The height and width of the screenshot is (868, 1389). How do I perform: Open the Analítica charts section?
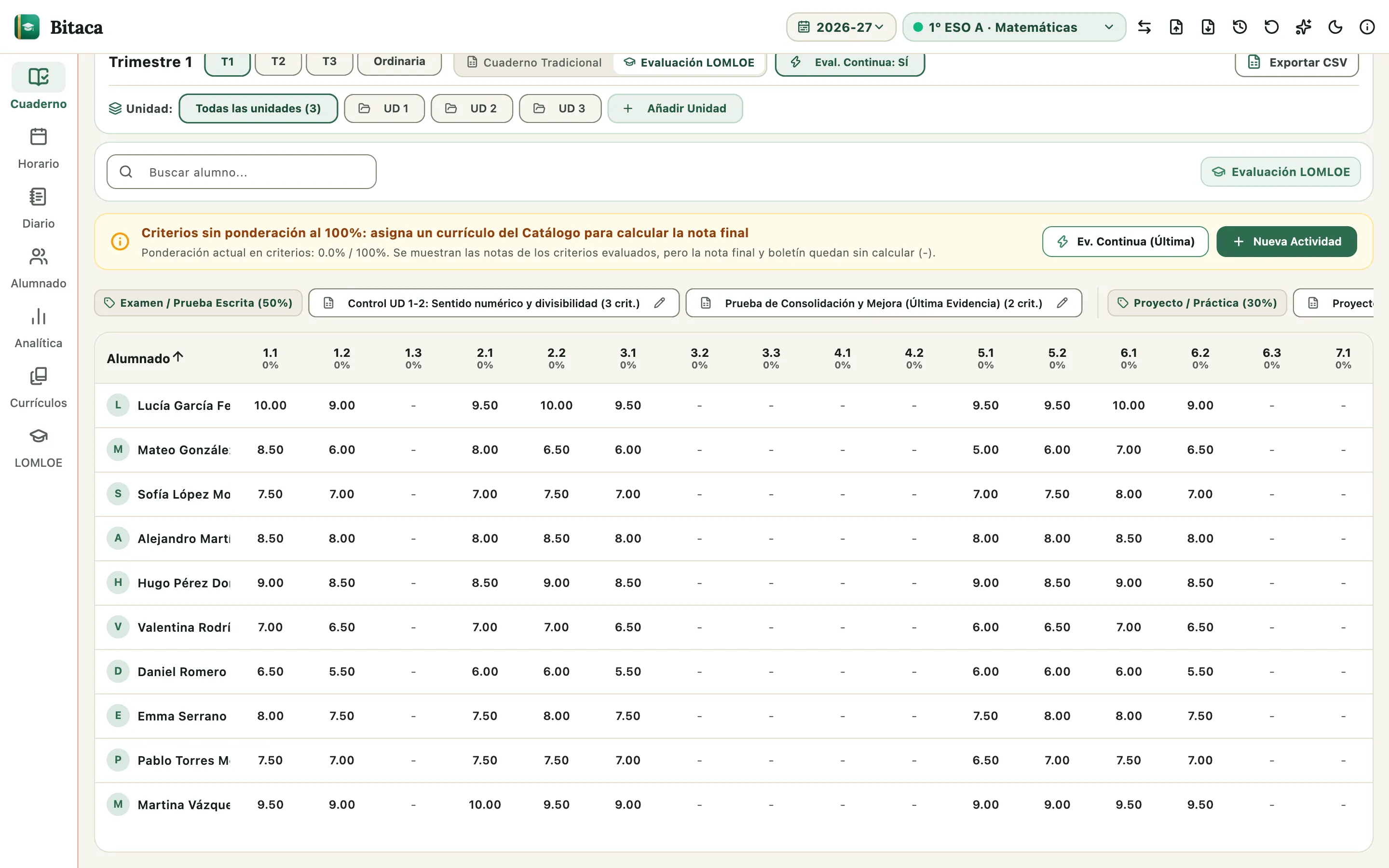(39, 327)
